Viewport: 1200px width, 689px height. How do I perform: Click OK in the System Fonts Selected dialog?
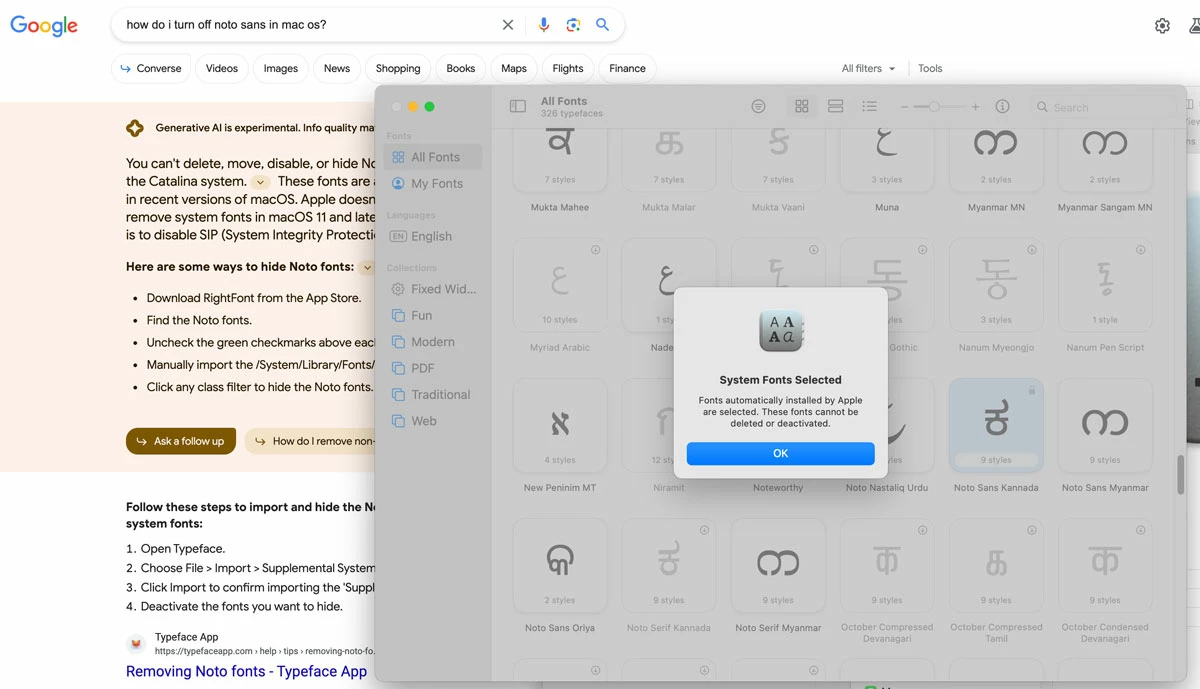point(780,453)
